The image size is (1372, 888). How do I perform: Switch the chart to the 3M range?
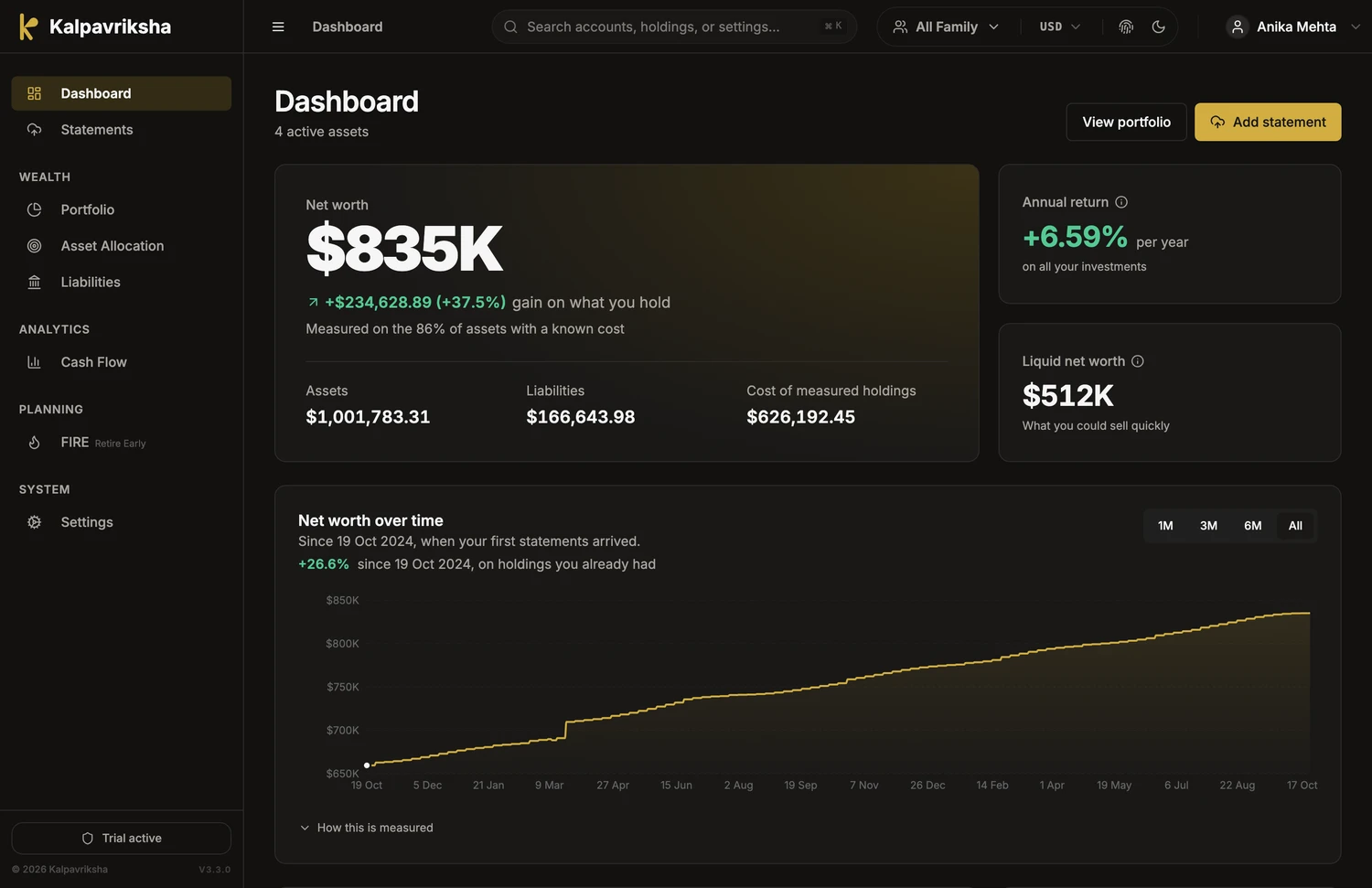click(1208, 526)
